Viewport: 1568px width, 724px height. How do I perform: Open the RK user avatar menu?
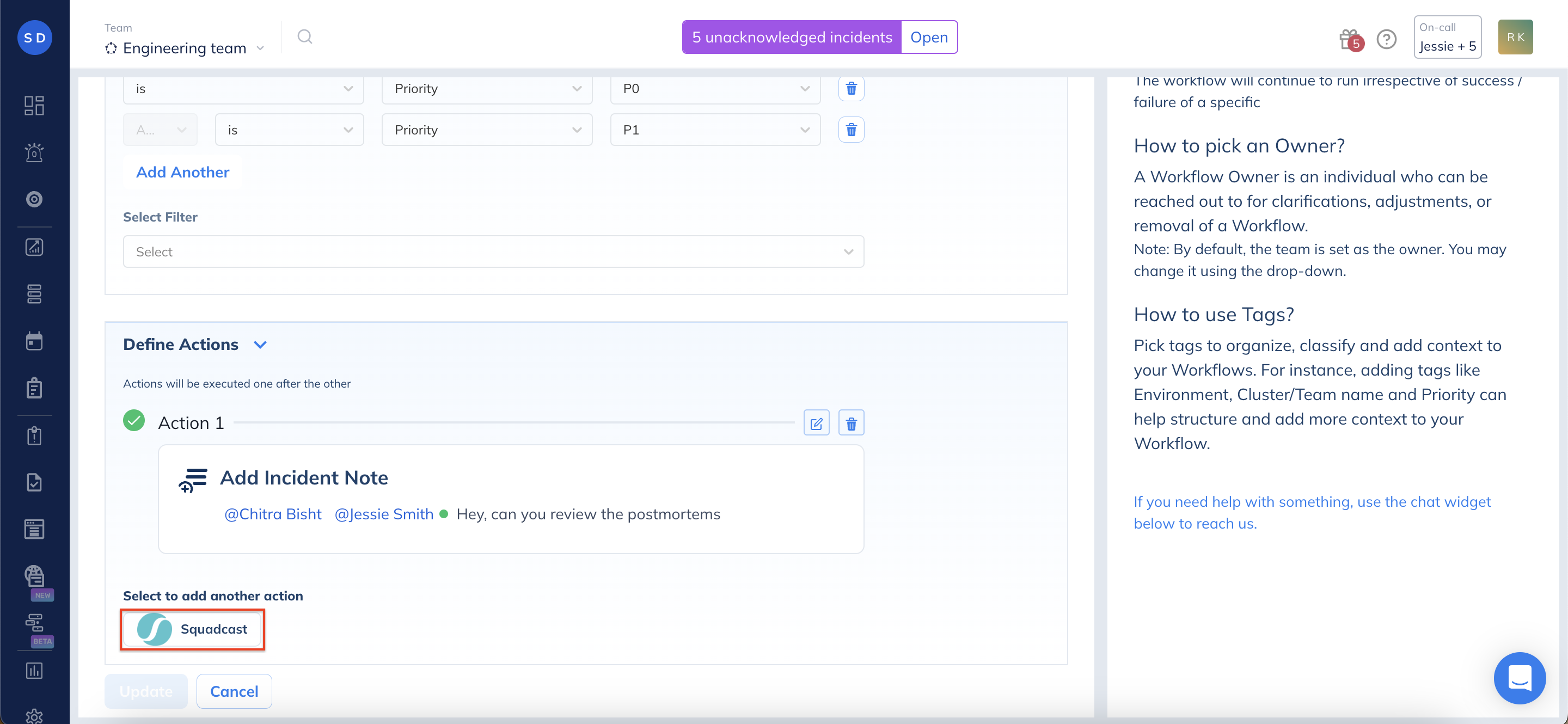pos(1515,37)
